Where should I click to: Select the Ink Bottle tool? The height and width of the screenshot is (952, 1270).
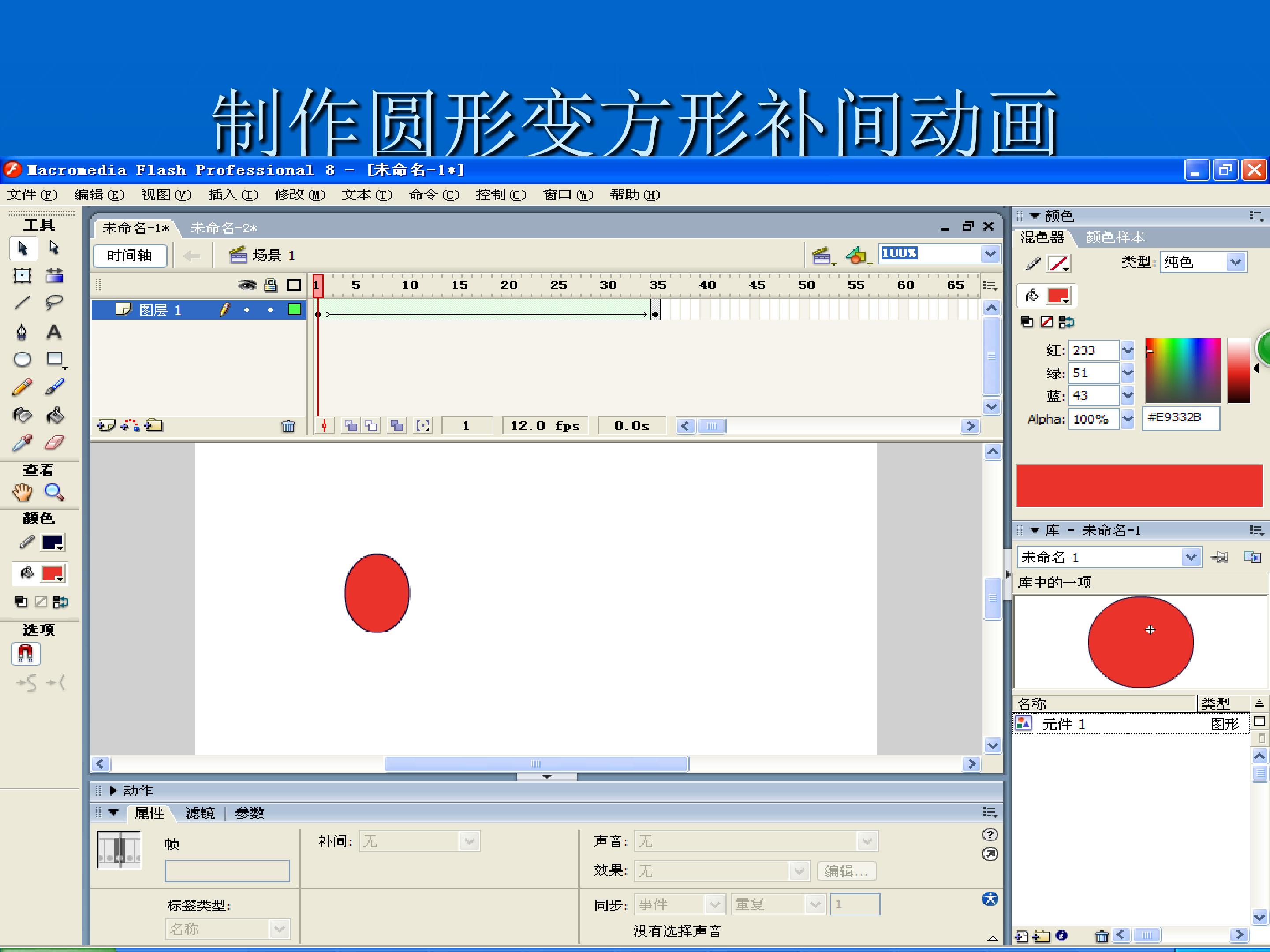[22, 415]
